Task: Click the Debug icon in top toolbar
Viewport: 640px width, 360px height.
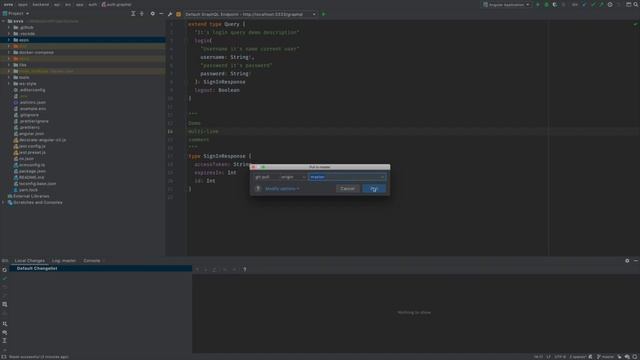Action: [546, 4]
